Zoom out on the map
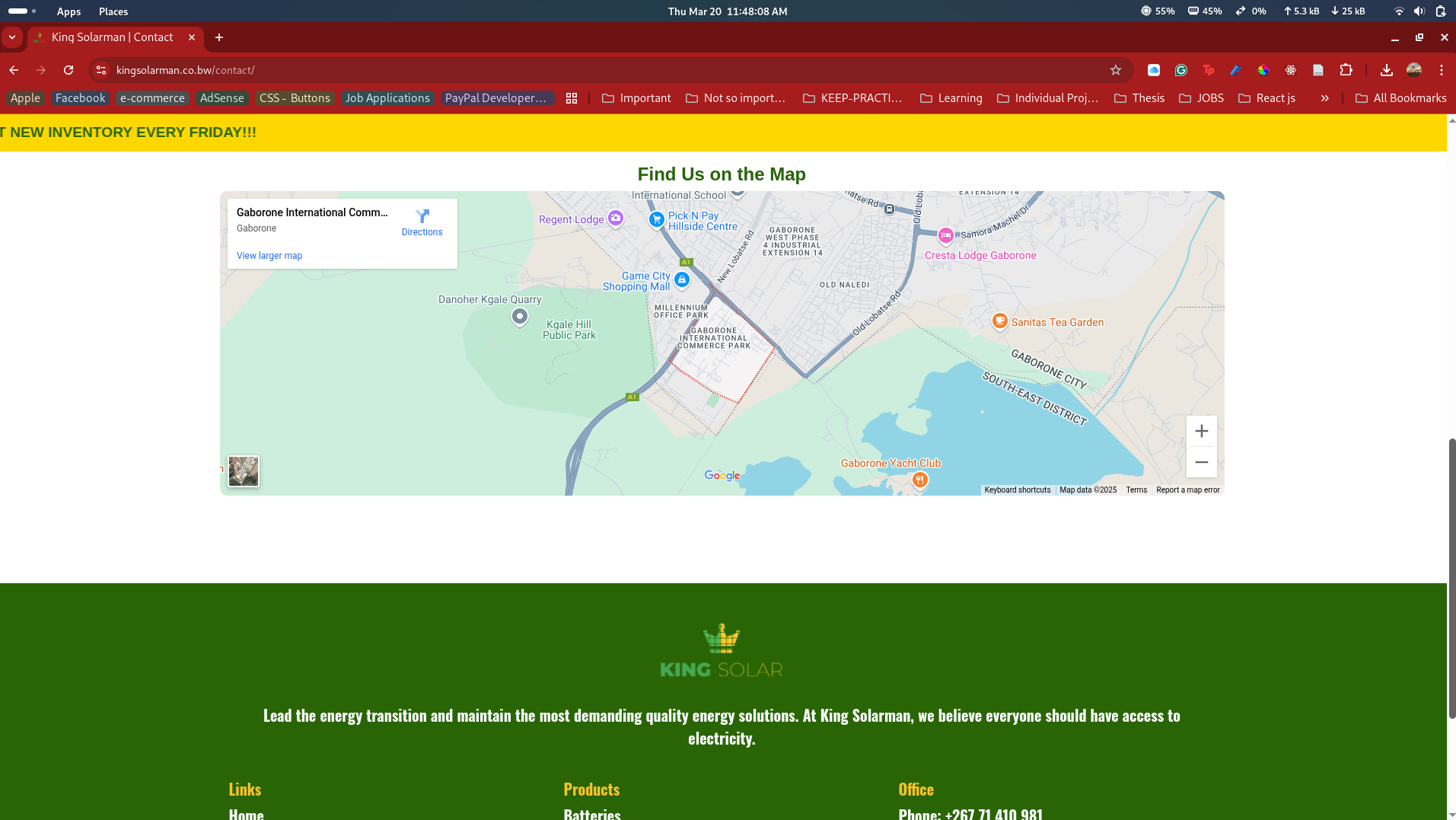The height and width of the screenshot is (820, 1456). (x=1201, y=462)
